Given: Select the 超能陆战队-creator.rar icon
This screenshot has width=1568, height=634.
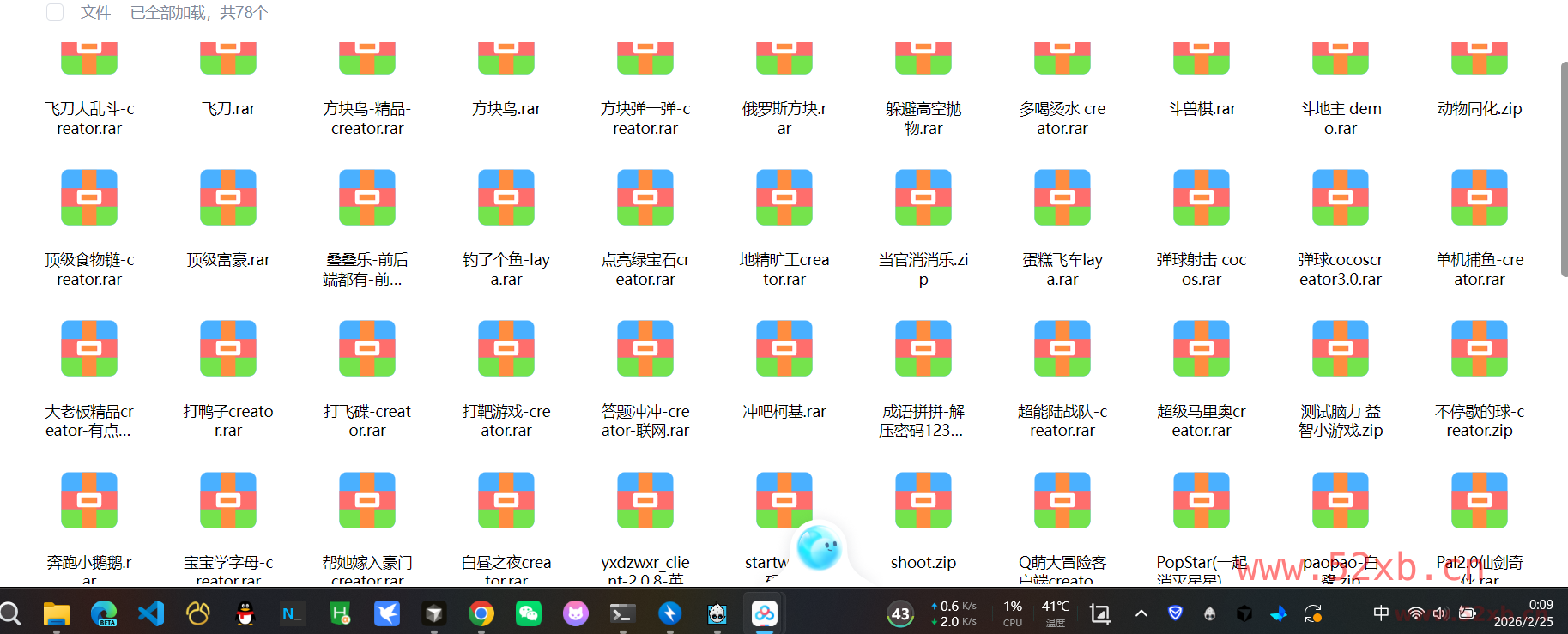Looking at the screenshot, I should [1062, 348].
